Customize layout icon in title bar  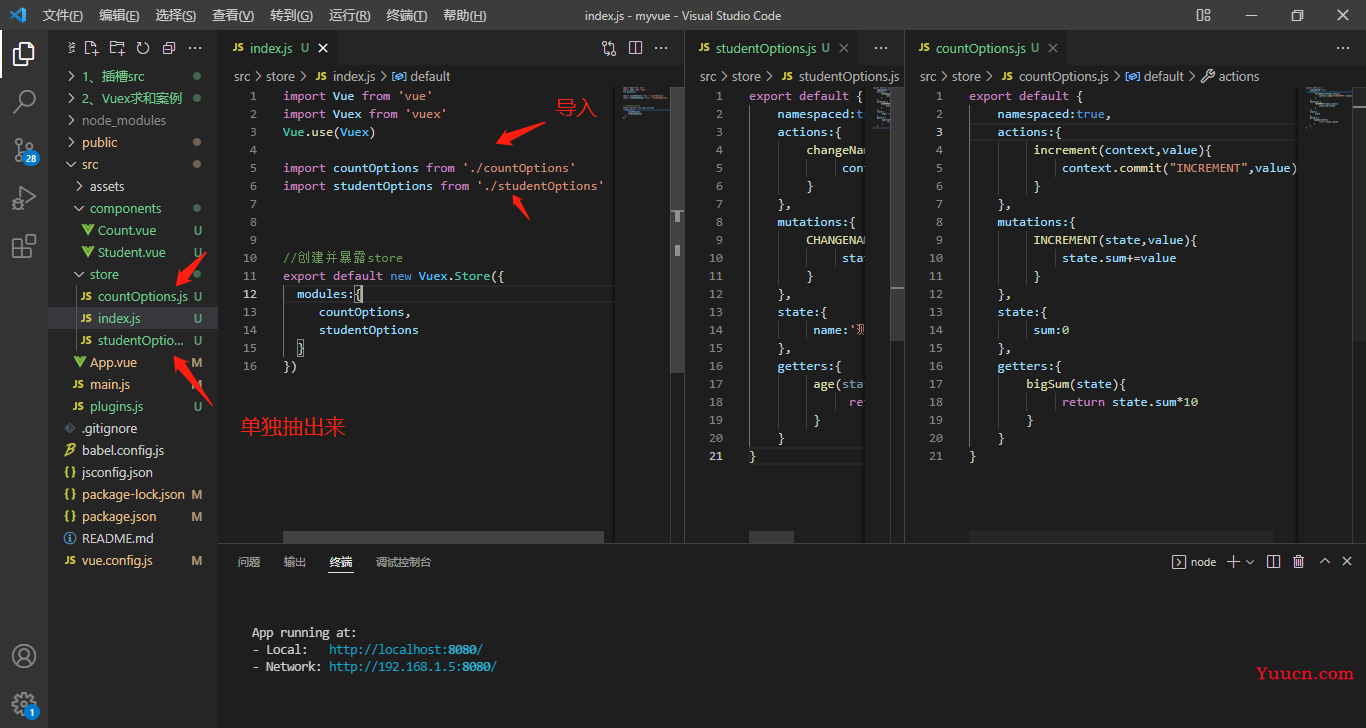(1203, 15)
